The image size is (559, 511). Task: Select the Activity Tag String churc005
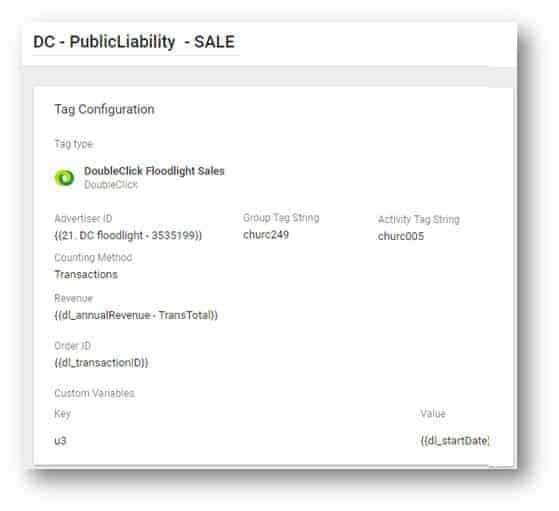[401, 236]
